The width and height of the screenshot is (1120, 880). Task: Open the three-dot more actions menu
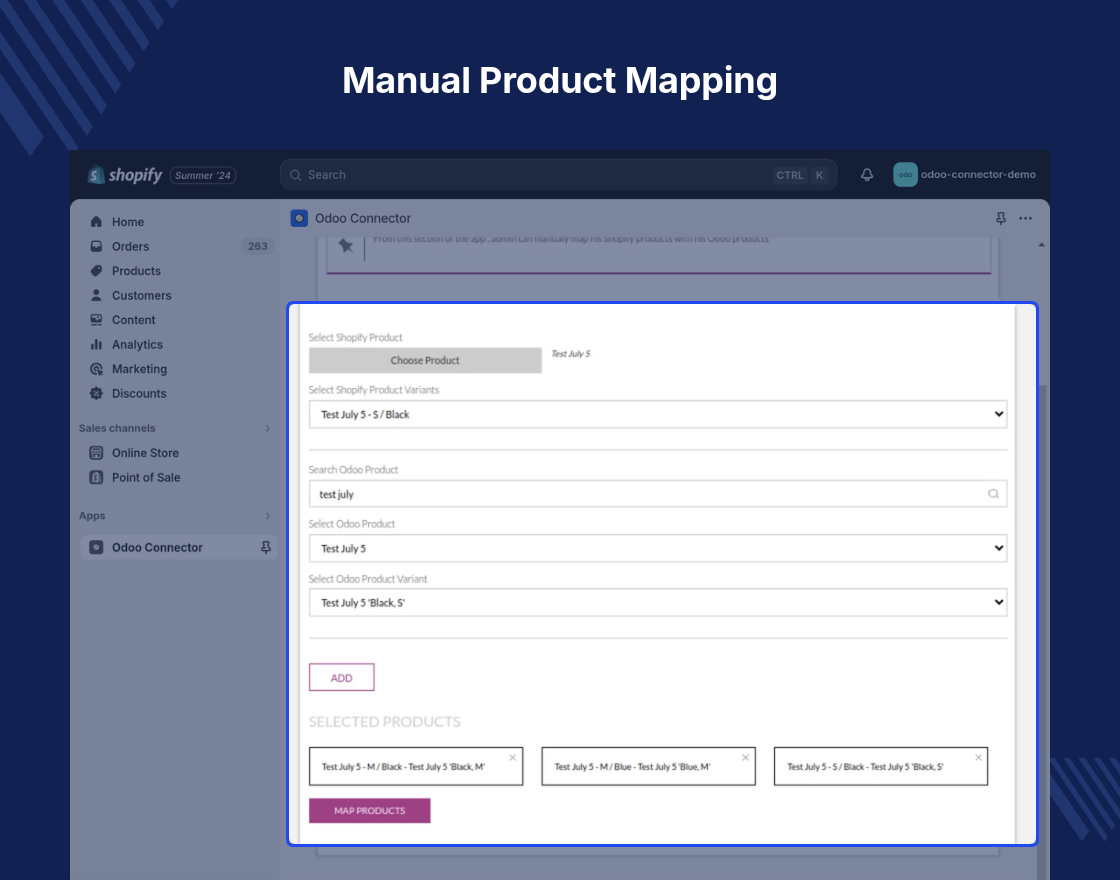[x=1026, y=218]
